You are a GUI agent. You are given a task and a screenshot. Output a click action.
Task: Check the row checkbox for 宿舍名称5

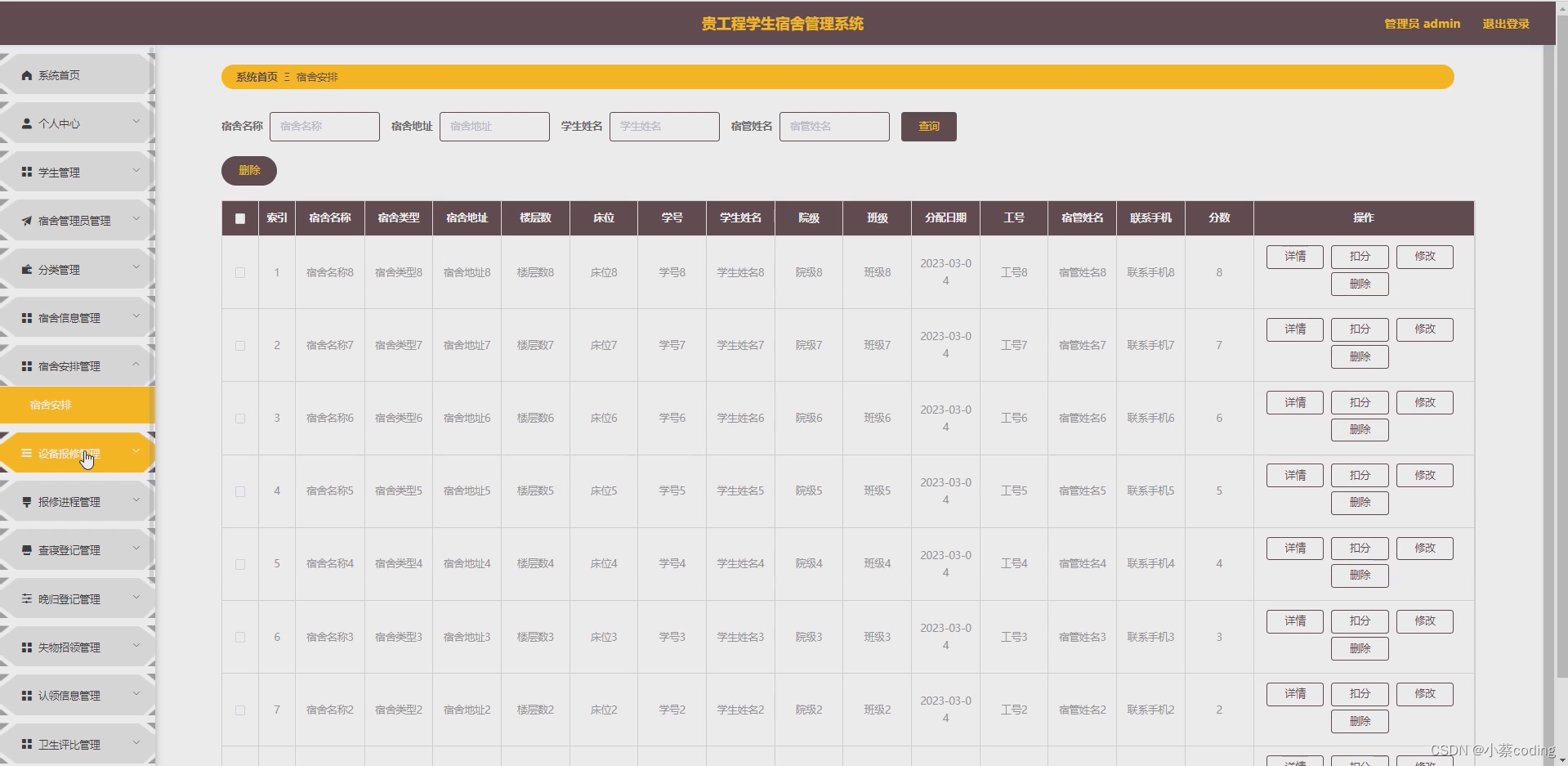pos(240,491)
